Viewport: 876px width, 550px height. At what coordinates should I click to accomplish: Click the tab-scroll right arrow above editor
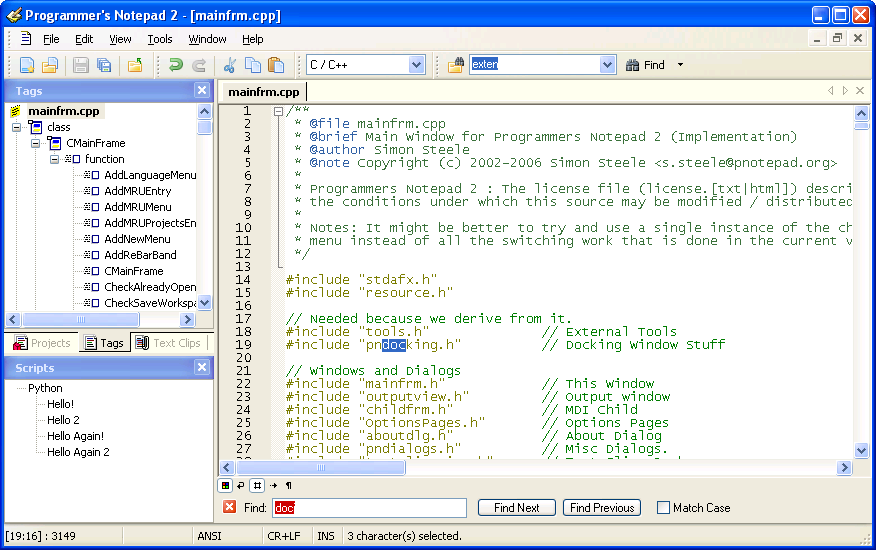click(x=845, y=91)
